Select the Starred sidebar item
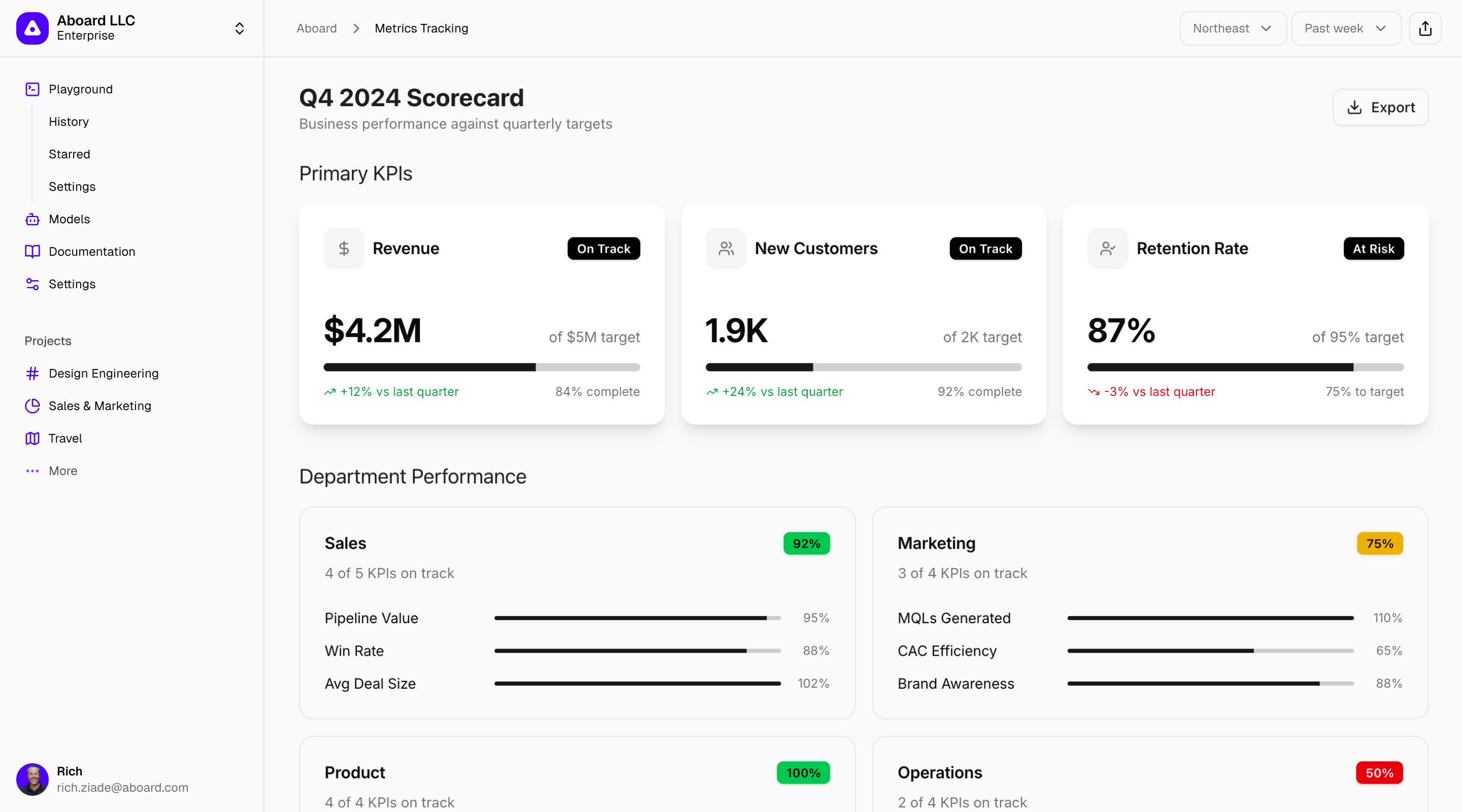 pos(69,154)
